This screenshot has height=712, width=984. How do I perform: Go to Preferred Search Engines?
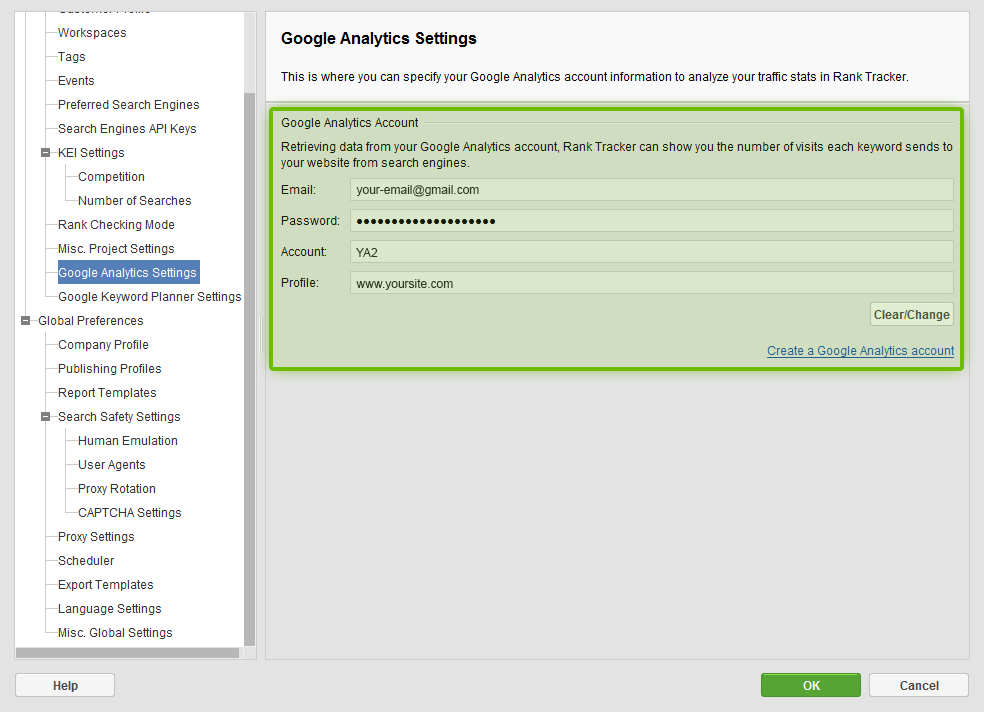tap(129, 105)
